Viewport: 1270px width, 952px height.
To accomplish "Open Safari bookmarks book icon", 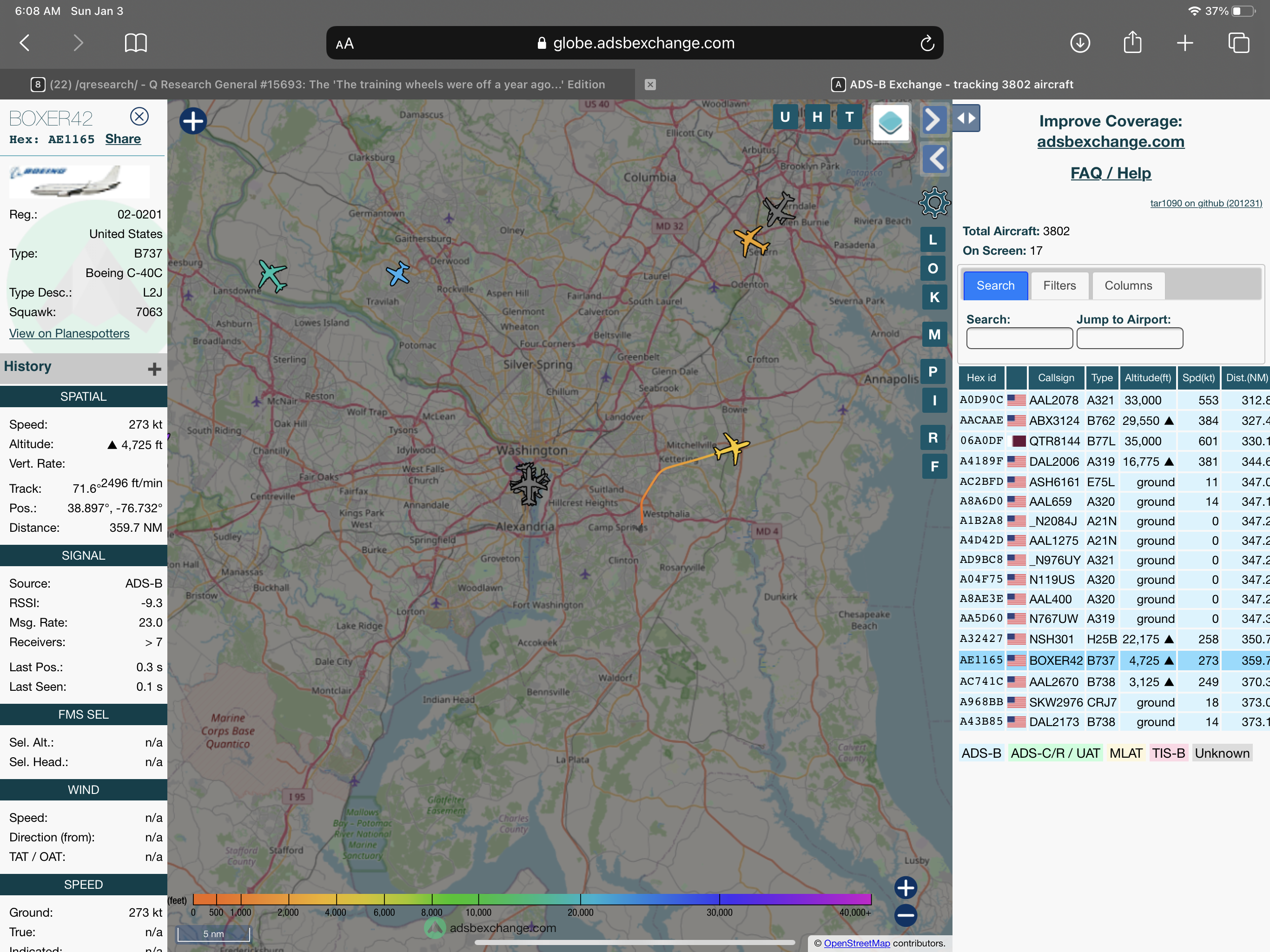I will (135, 42).
